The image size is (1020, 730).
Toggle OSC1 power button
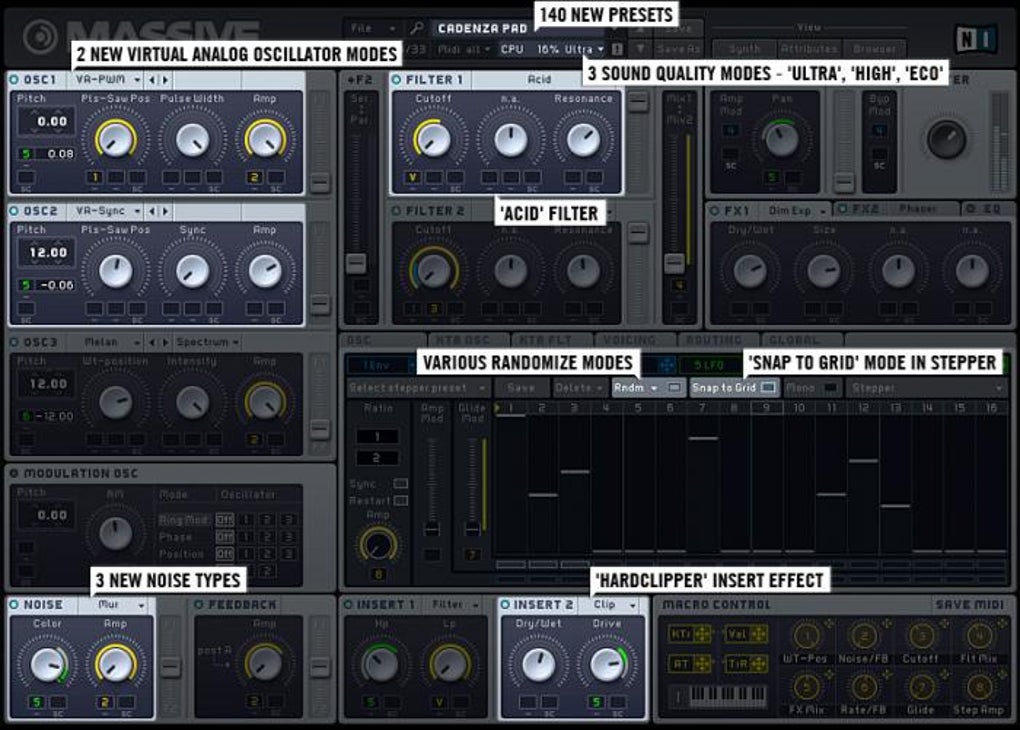click(x=14, y=80)
